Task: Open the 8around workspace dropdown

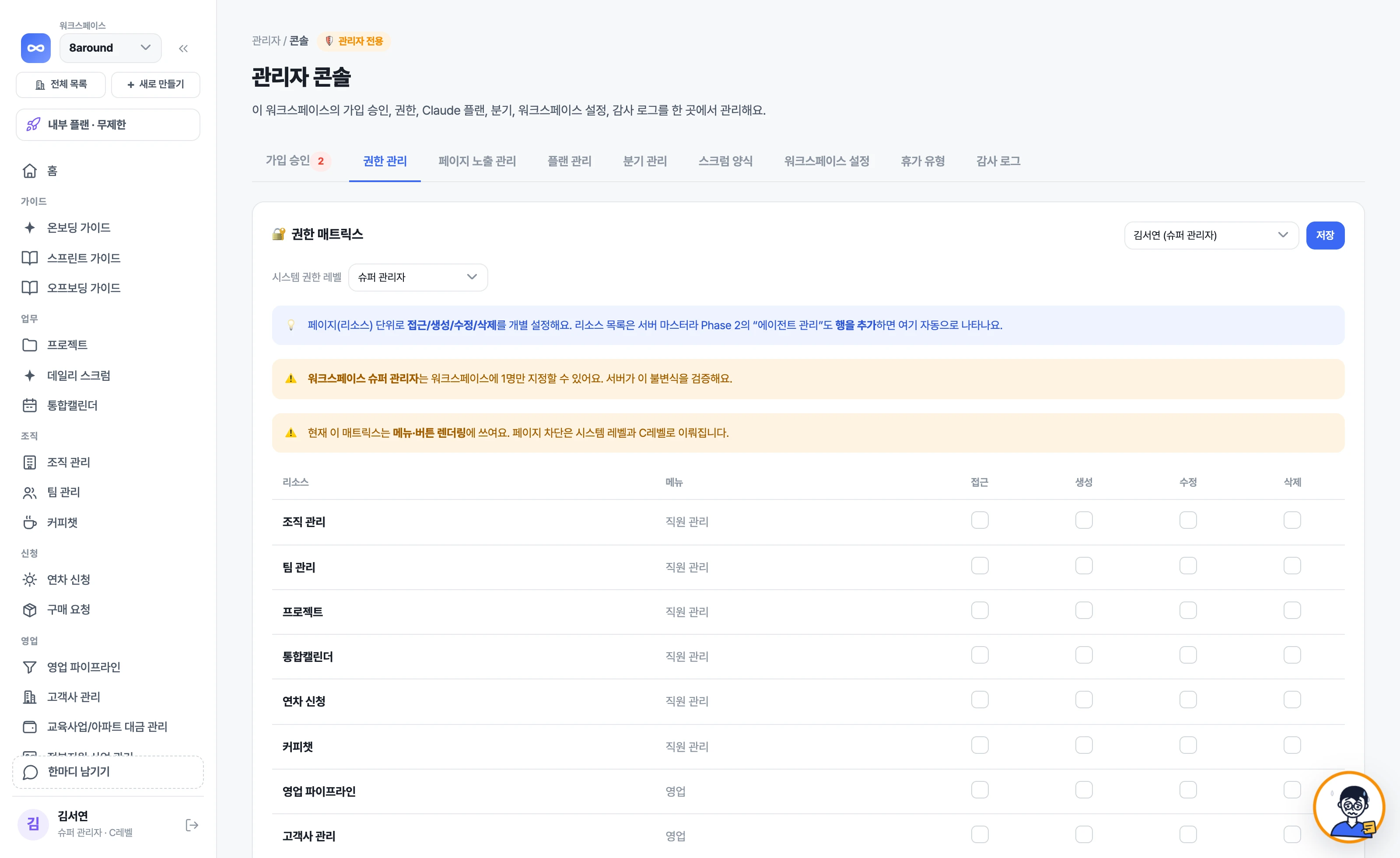Action: point(110,48)
